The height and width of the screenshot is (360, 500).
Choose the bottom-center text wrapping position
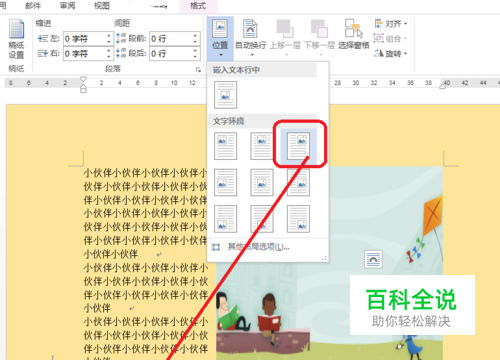(262, 219)
